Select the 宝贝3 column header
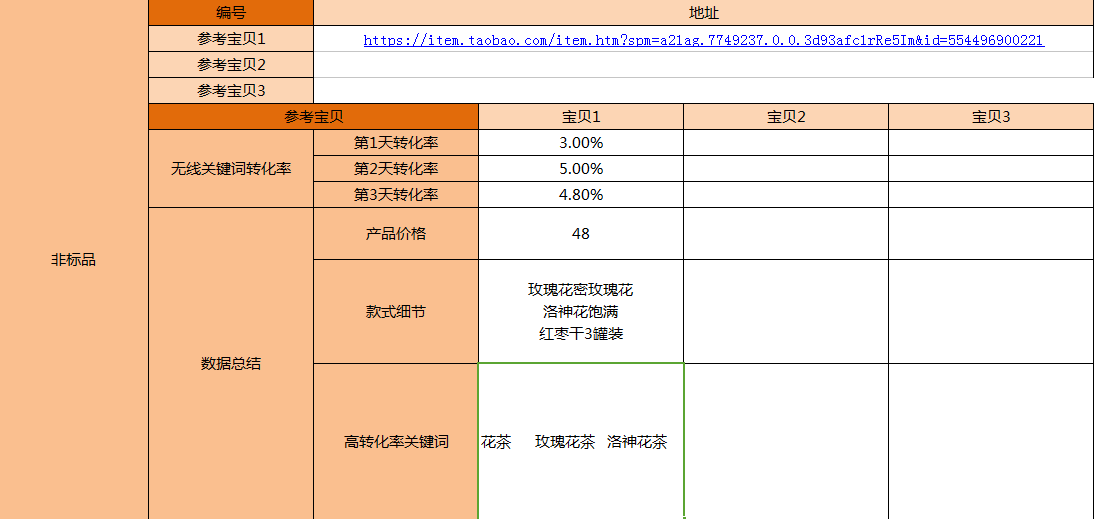The width and height of the screenshot is (1096, 519). [991, 117]
